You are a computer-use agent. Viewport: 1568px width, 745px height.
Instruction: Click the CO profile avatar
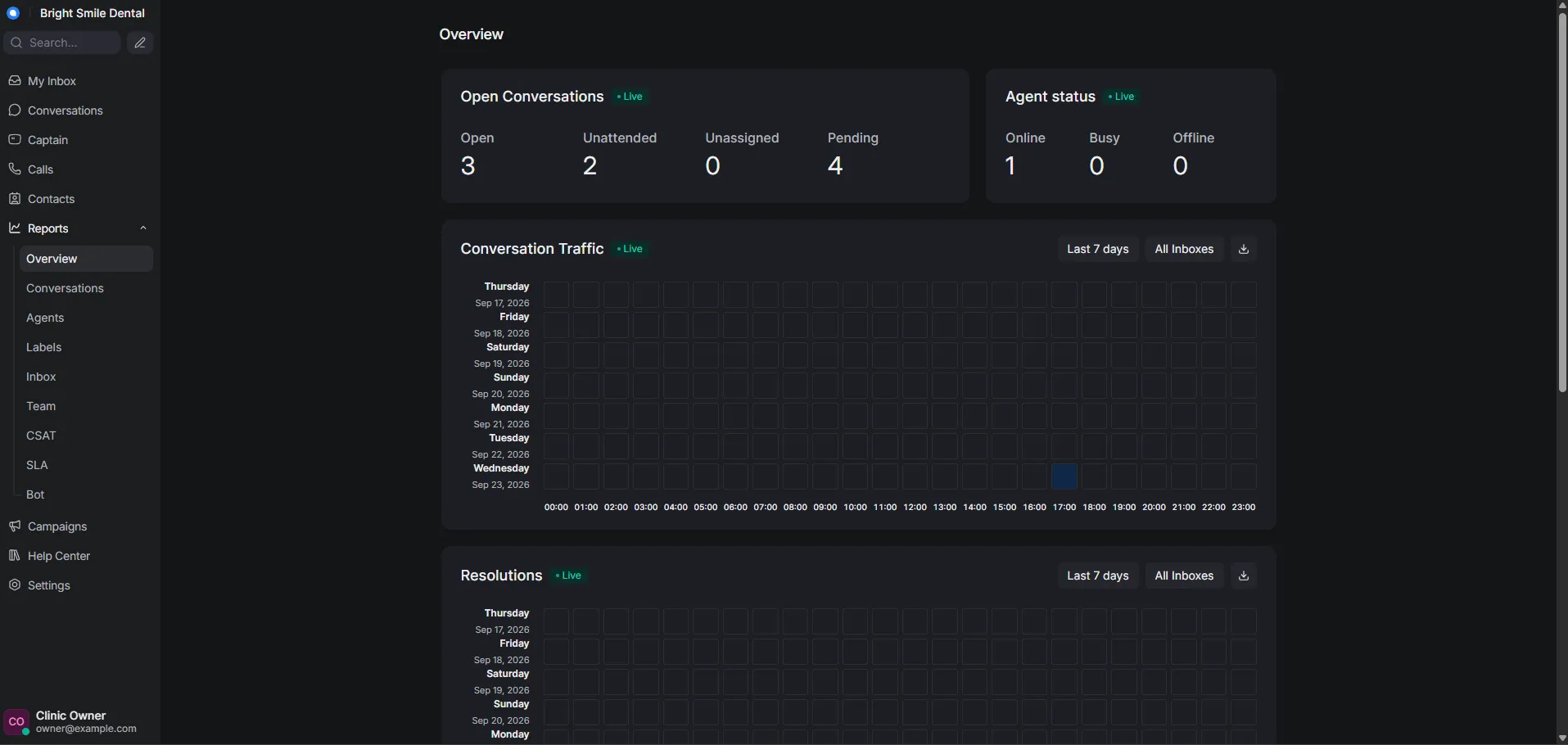16,722
